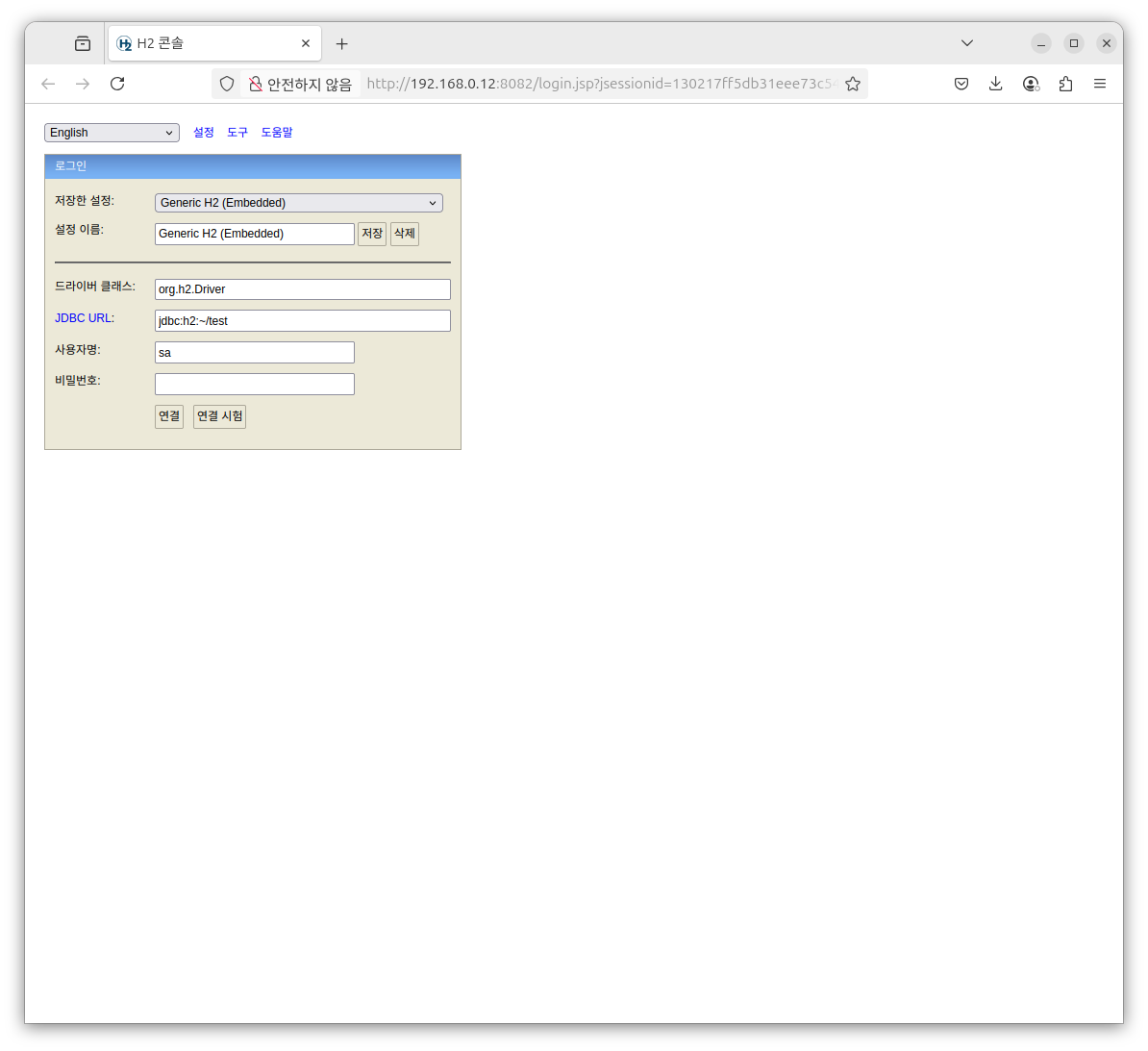Click the 연결 connect button

click(169, 416)
